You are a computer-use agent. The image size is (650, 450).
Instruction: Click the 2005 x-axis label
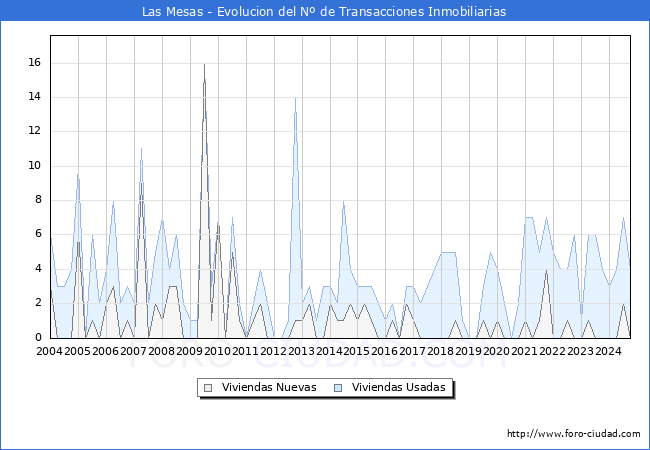click(78, 351)
